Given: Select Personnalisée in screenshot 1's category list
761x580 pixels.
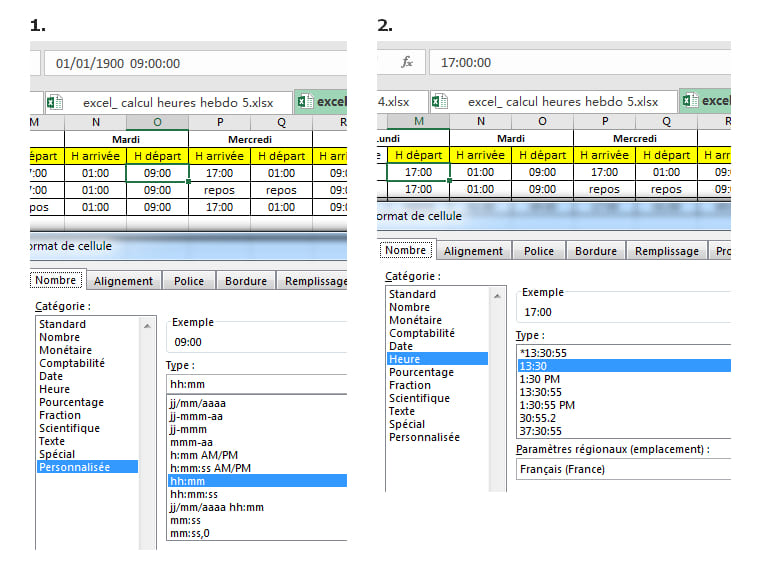Looking at the screenshot, I should [x=74, y=467].
